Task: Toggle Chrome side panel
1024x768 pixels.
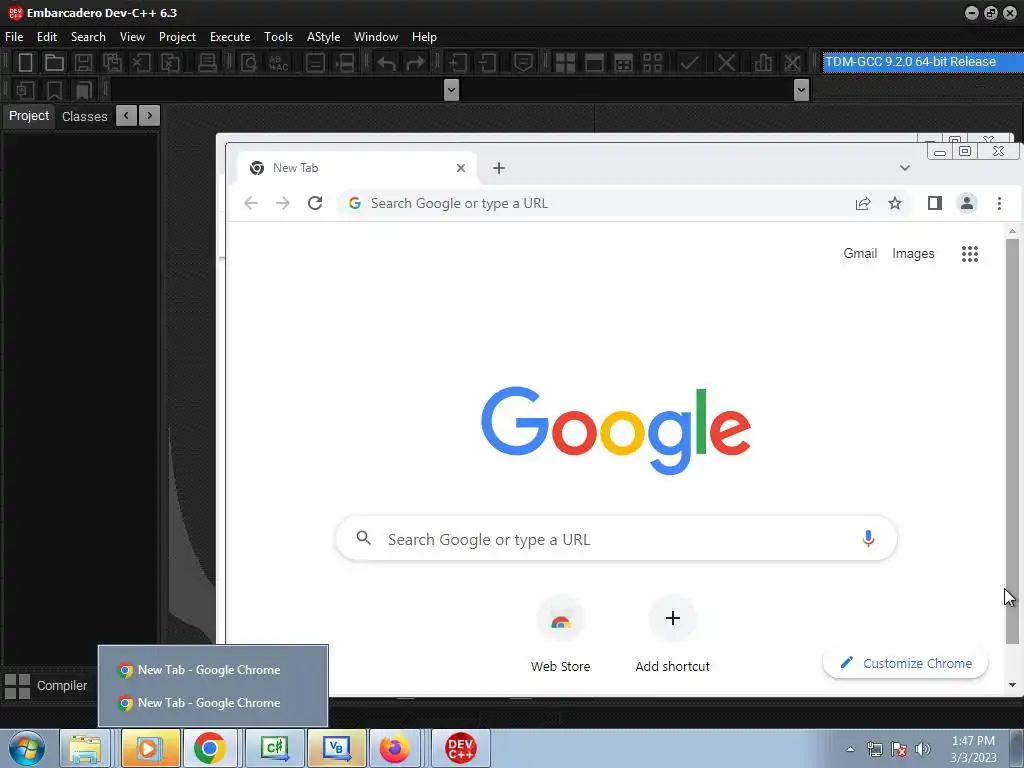Action: click(x=935, y=203)
